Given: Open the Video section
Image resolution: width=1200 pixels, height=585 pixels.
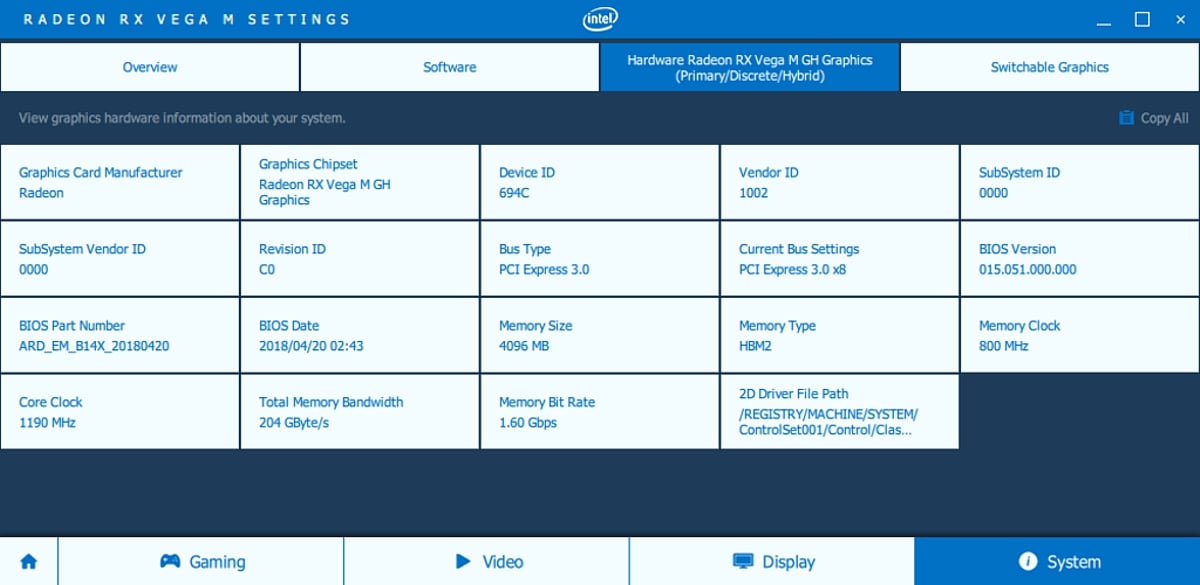Looking at the screenshot, I should point(487,562).
